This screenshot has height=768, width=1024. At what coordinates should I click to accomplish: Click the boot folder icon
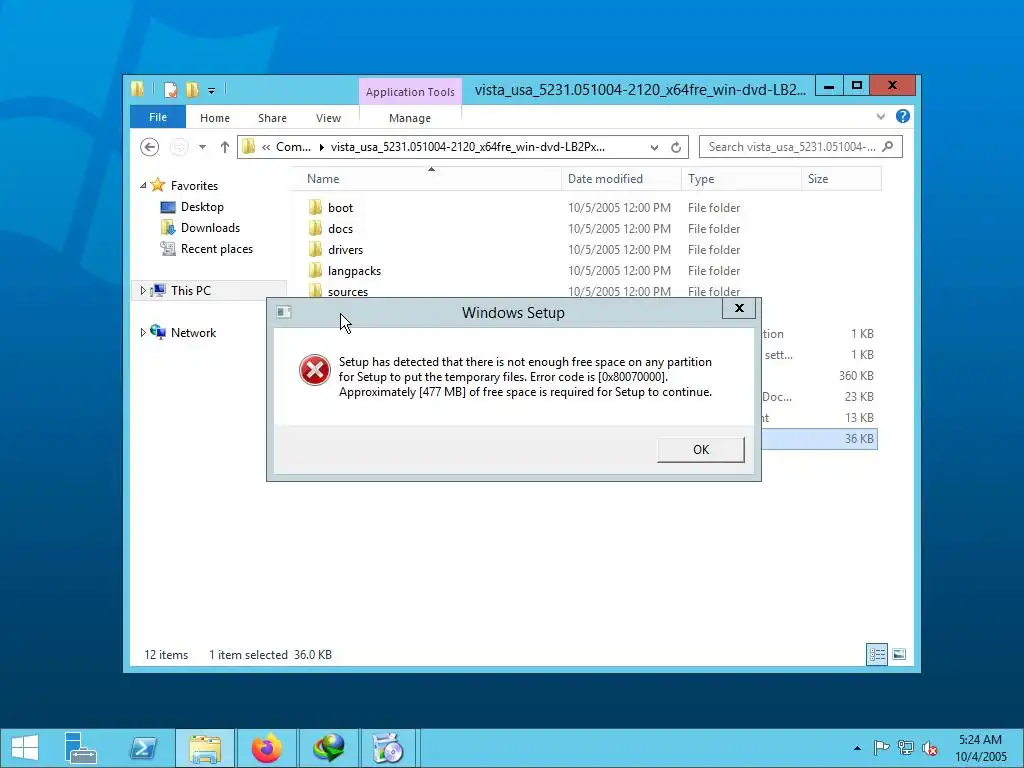[315, 208]
